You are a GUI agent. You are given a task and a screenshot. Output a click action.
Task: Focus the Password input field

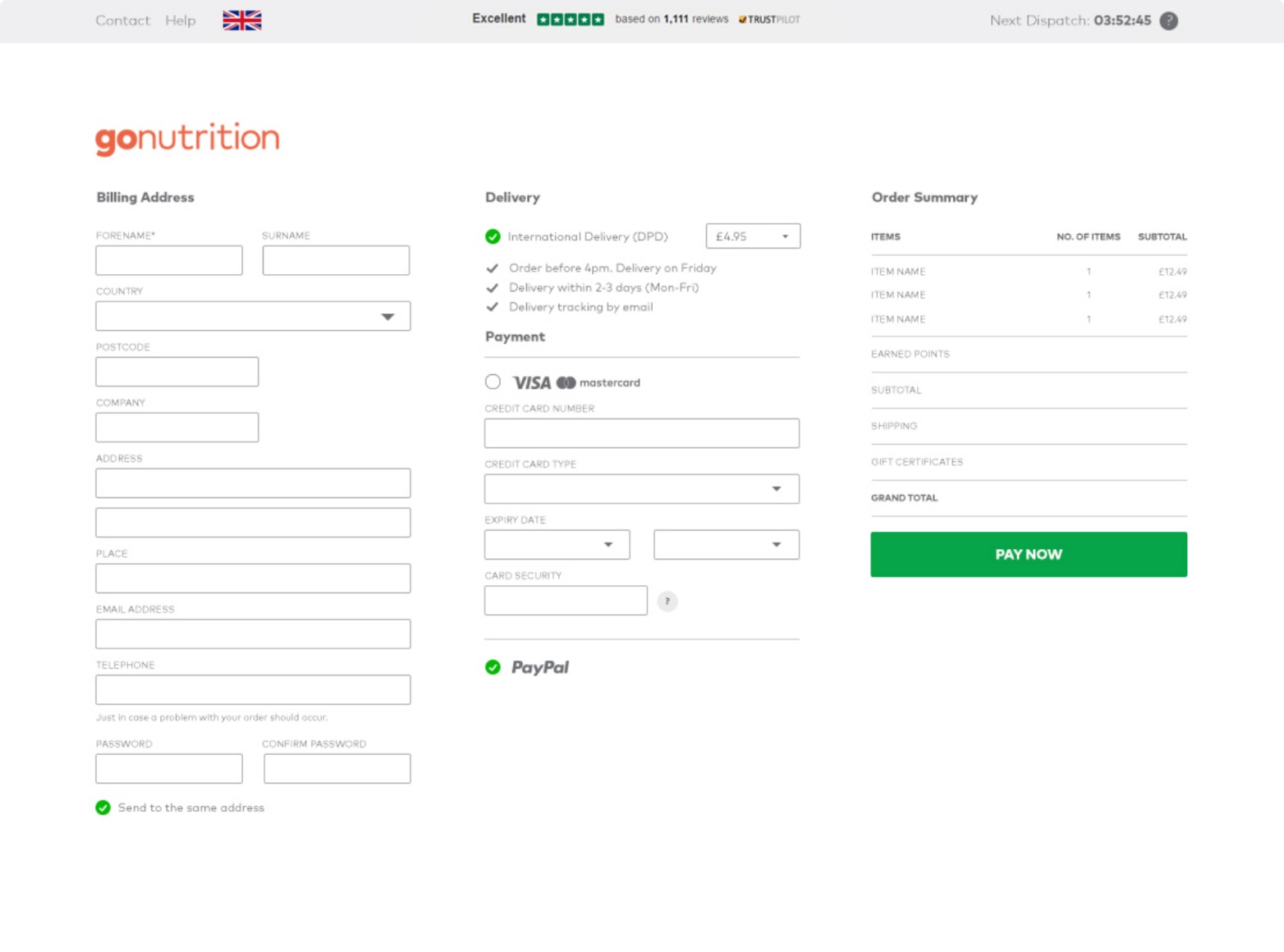pos(169,769)
